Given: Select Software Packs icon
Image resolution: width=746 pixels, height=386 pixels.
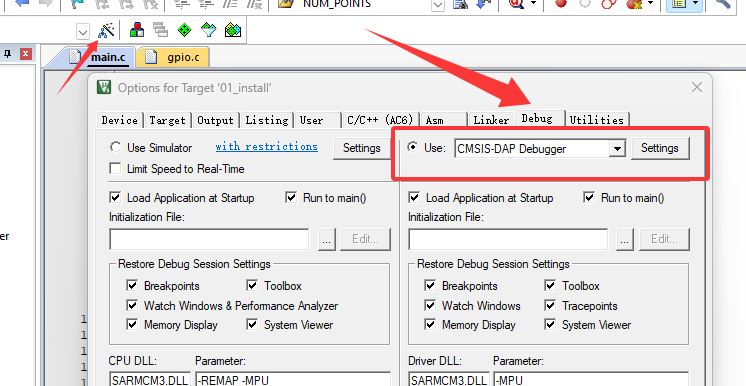Looking at the screenshot, I should (209, 30).
